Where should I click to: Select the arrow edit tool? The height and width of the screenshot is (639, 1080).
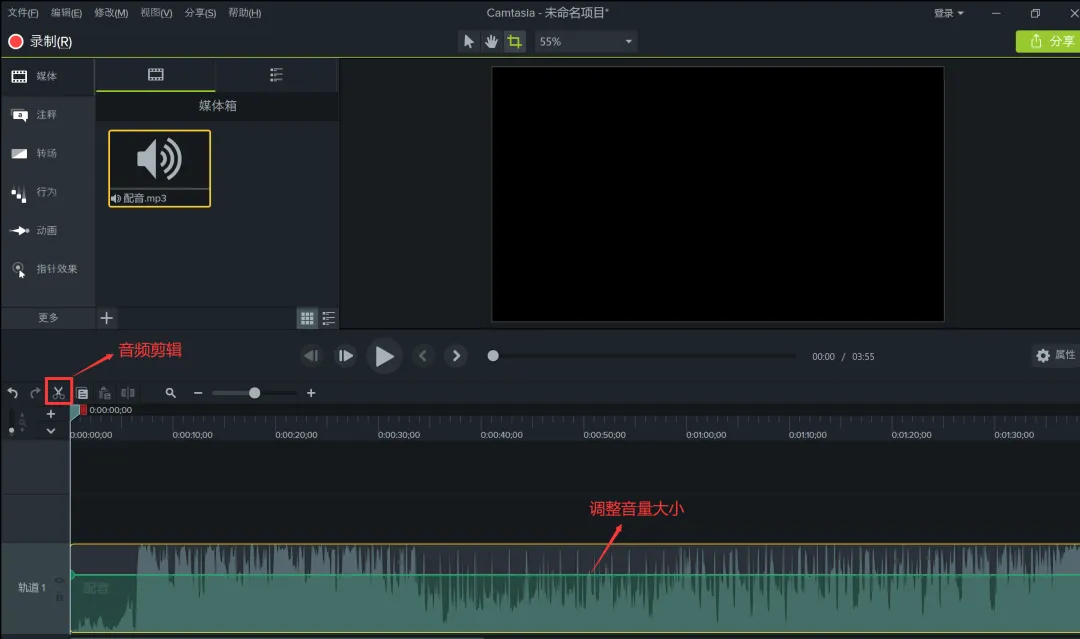point(468,41)
